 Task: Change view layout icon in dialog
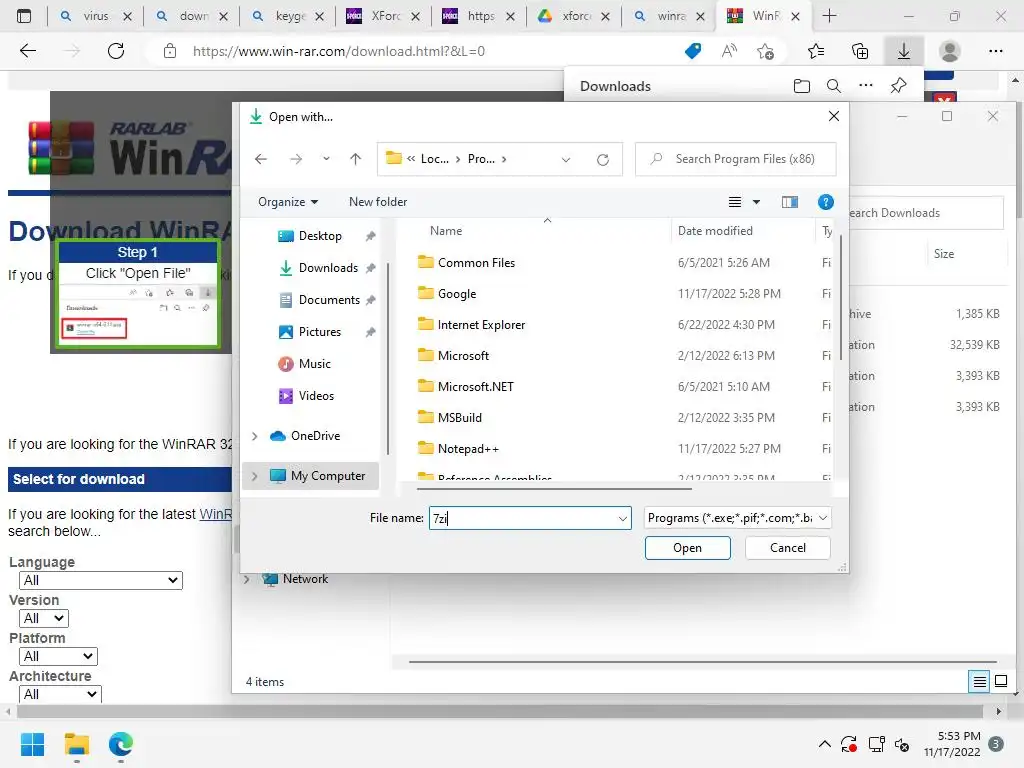click(x=735, y=202)
